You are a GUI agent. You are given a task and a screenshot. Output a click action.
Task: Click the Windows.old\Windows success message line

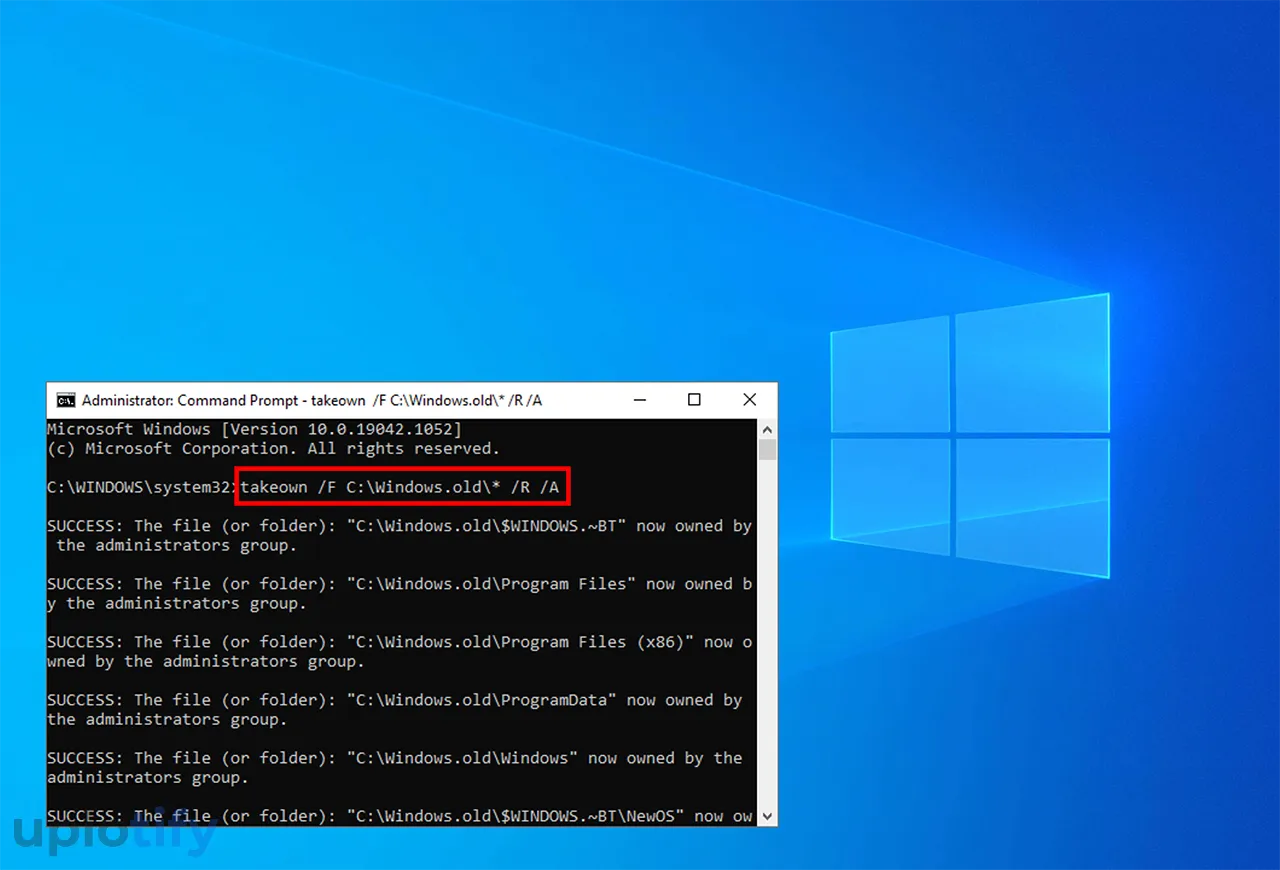tap(394, 758)
